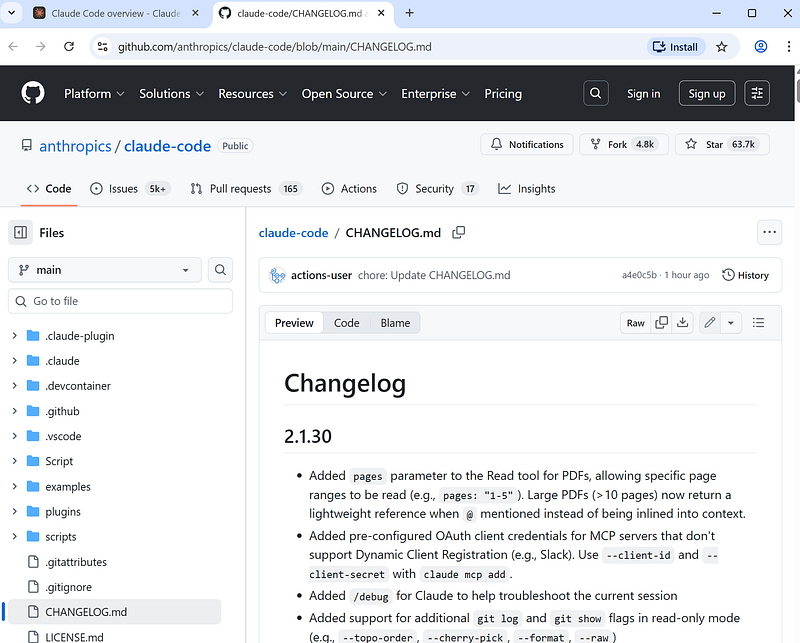
Task: Open the GitHub search magnifier button
Action: (x=595, y=93)
